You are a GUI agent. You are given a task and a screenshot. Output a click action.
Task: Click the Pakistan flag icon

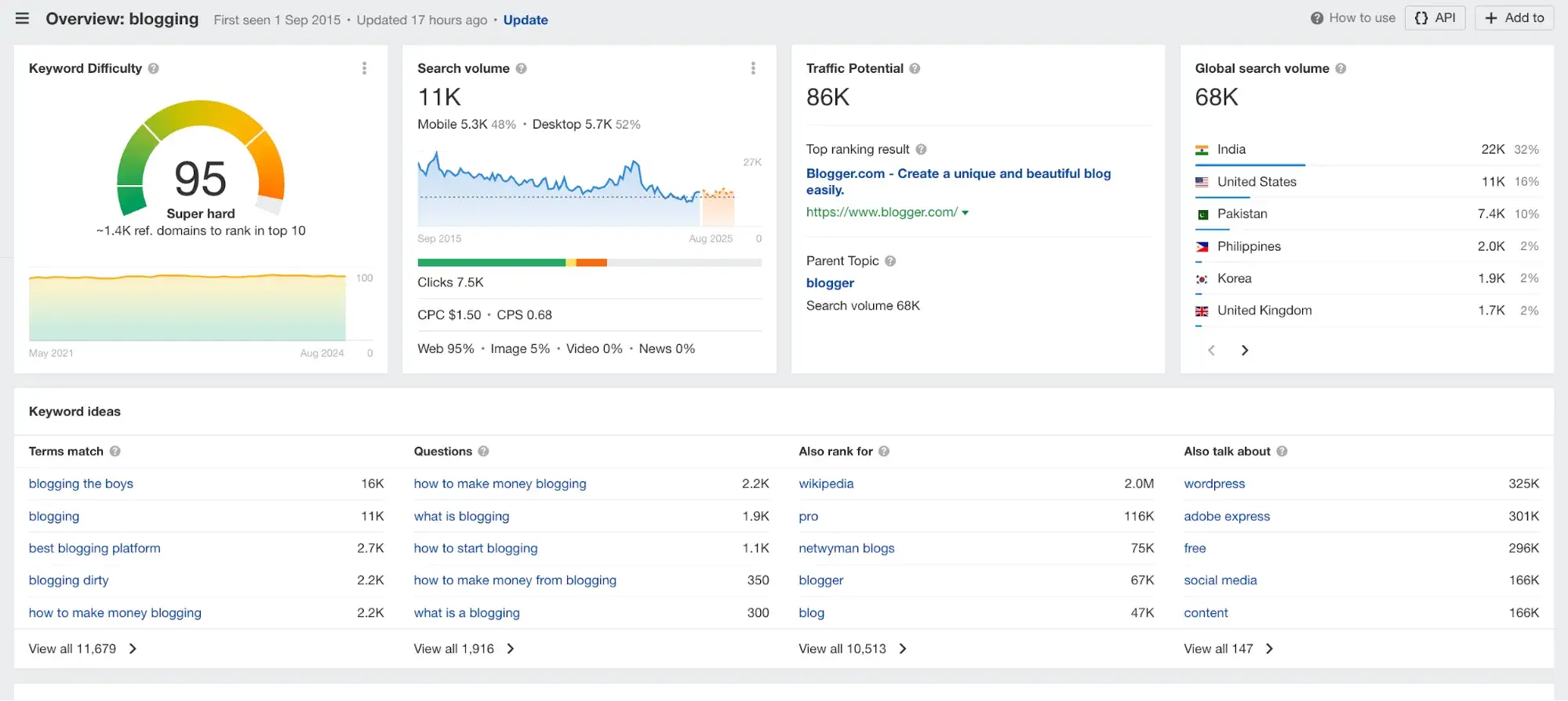click(x=1202, y=214)
